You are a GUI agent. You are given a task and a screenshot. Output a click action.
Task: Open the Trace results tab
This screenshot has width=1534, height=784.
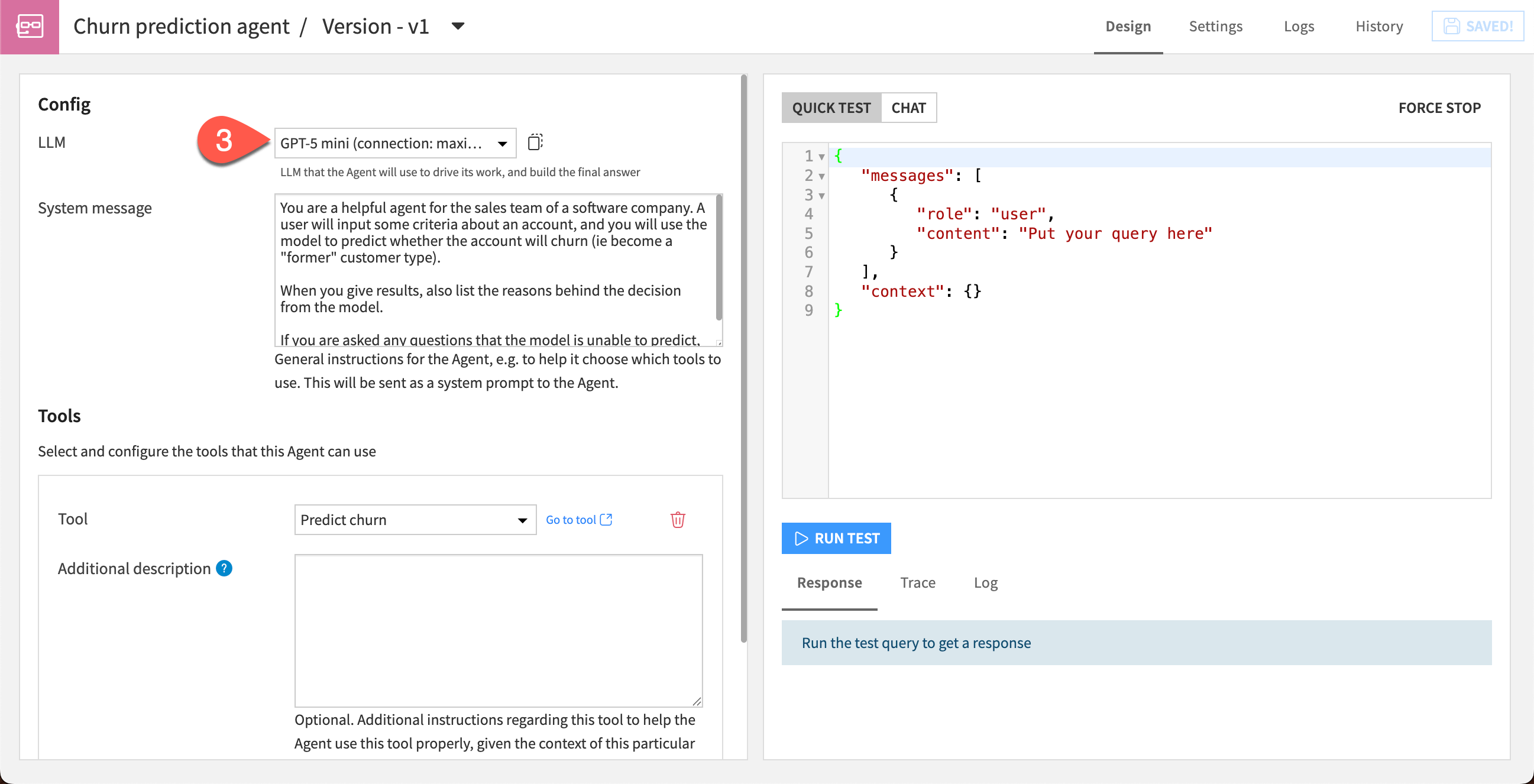pyautogui.click(x=917, y=582)
